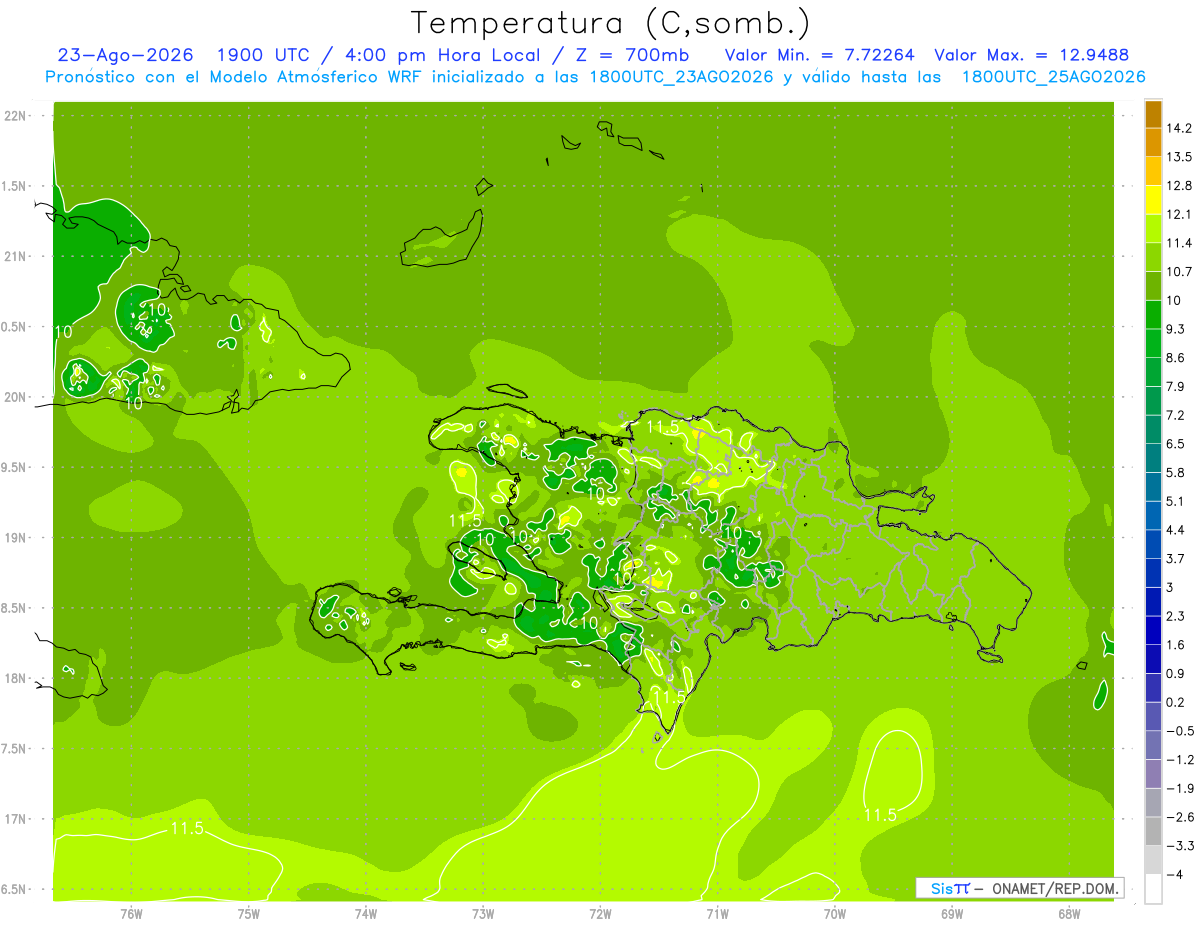
Task: Click blue swatch between 3 and 3.7
Action: (x=1153, y=573)
